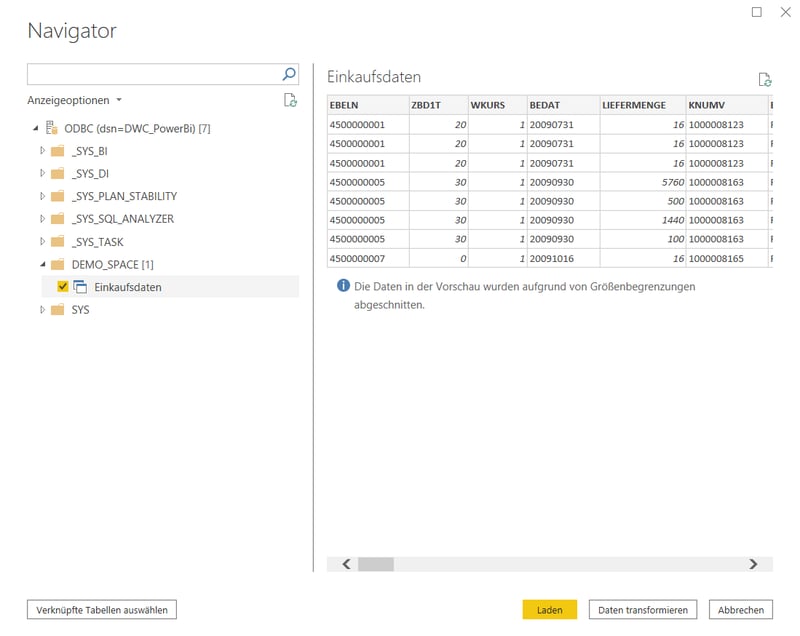Click into the navigator search field

(x=153, y=74)
